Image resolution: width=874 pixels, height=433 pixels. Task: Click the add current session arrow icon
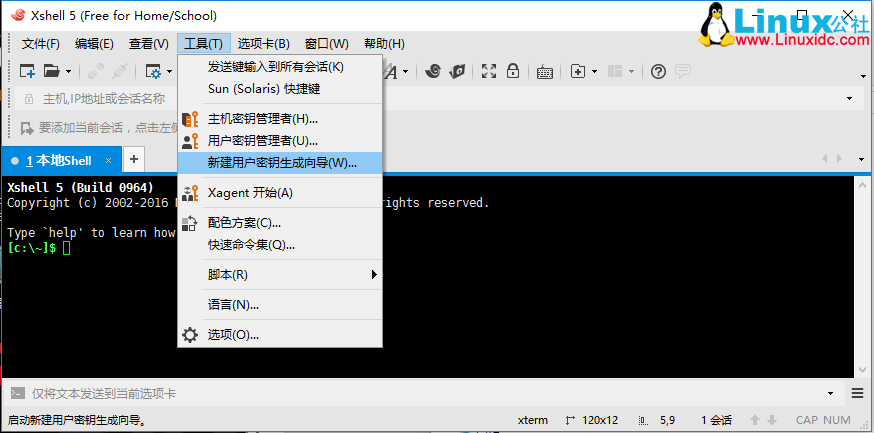27,128
